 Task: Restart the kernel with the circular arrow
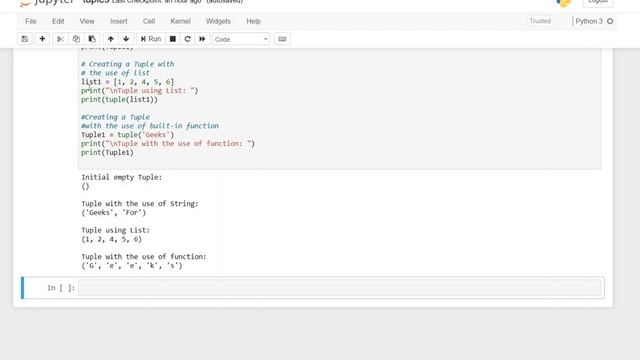tap(187, 39)
